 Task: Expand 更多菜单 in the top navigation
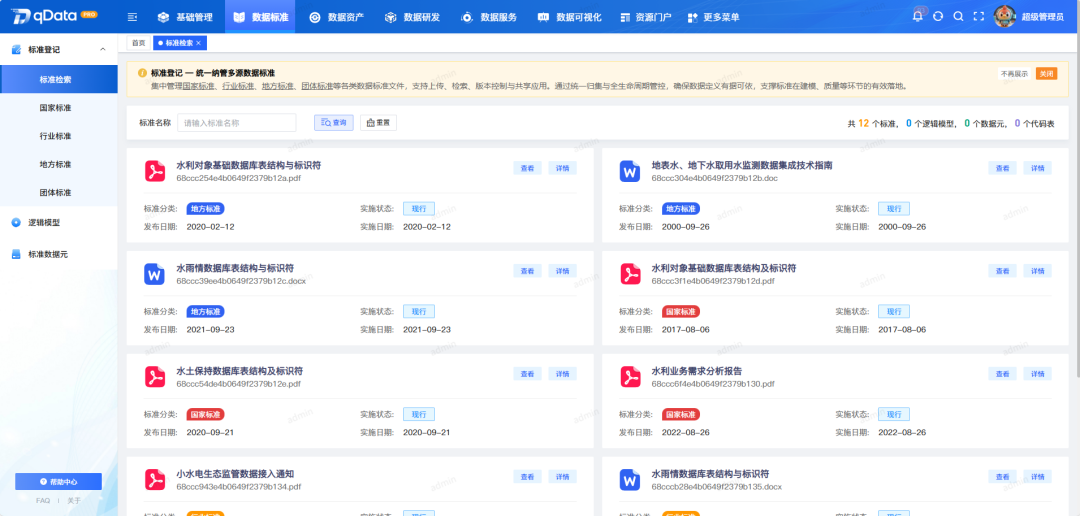714,17
